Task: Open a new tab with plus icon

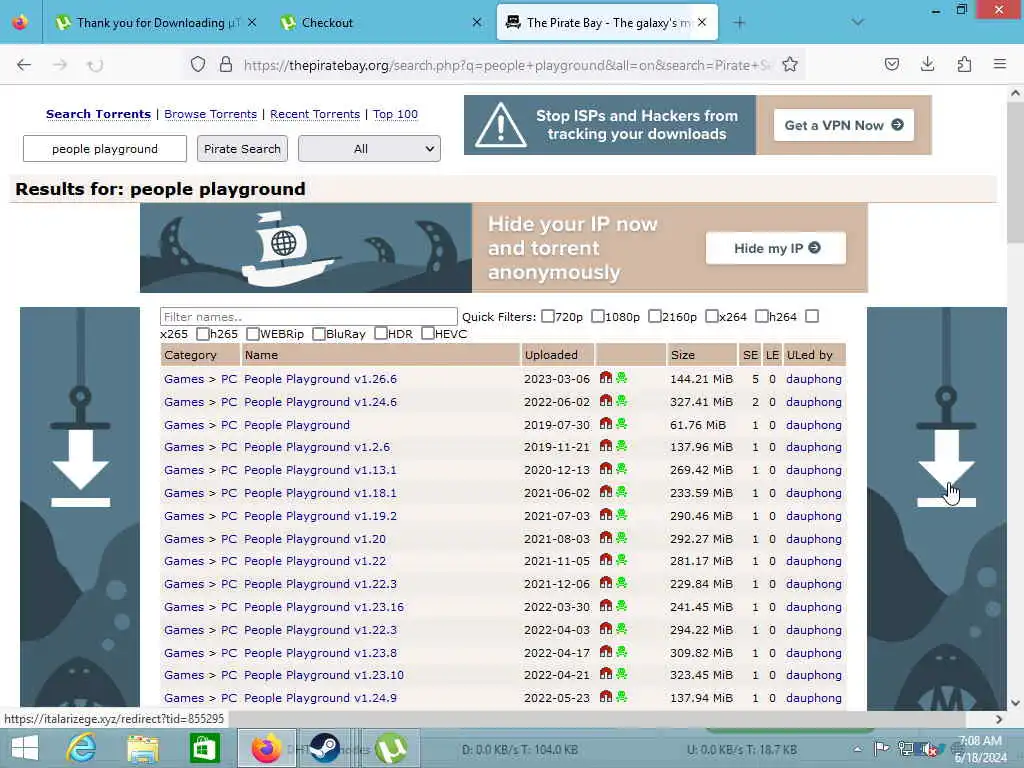Action: tap(739, 23)
